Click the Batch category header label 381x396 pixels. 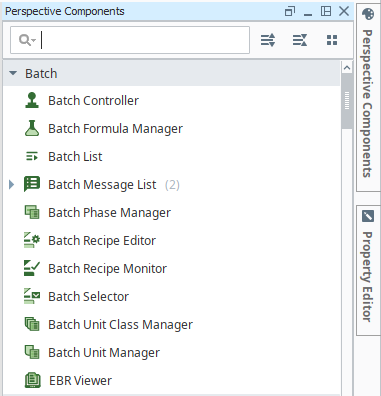(41, 73)
